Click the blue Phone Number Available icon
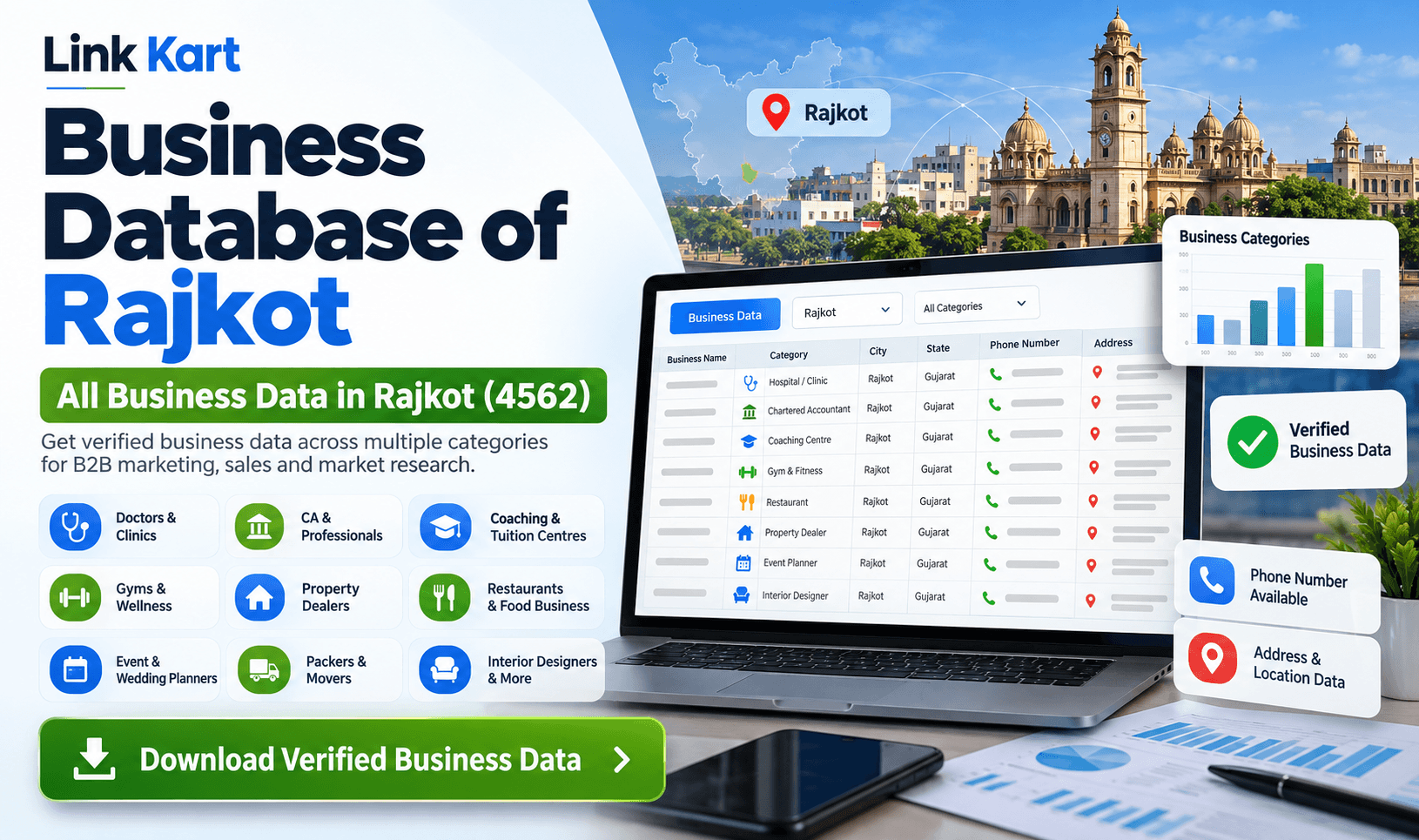Image resolution: width=1419 pixels, height=840 pixels. 1212,581
